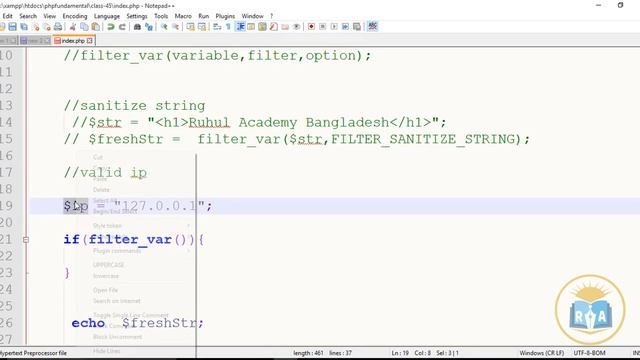Choose Open File in context menu
This screenshot has height=360, width=640.
coord(105,290)
